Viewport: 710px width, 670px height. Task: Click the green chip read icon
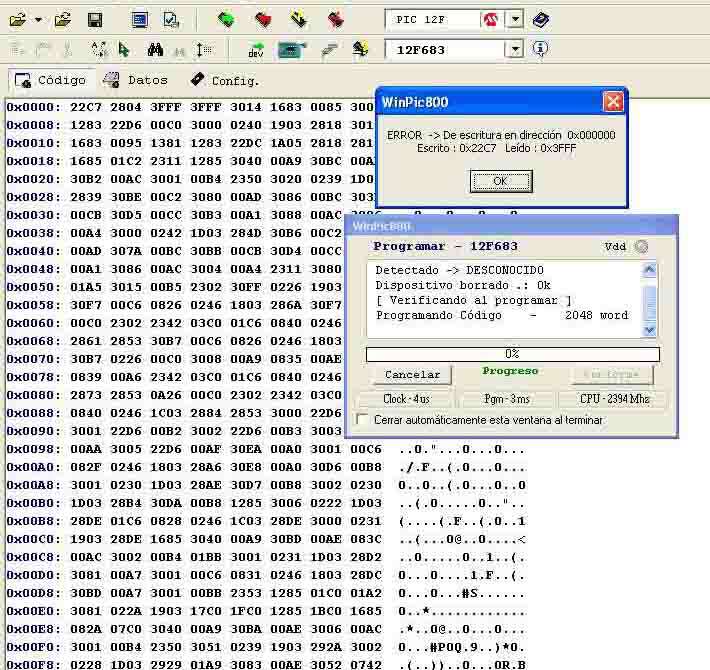(x=226, y=20)
